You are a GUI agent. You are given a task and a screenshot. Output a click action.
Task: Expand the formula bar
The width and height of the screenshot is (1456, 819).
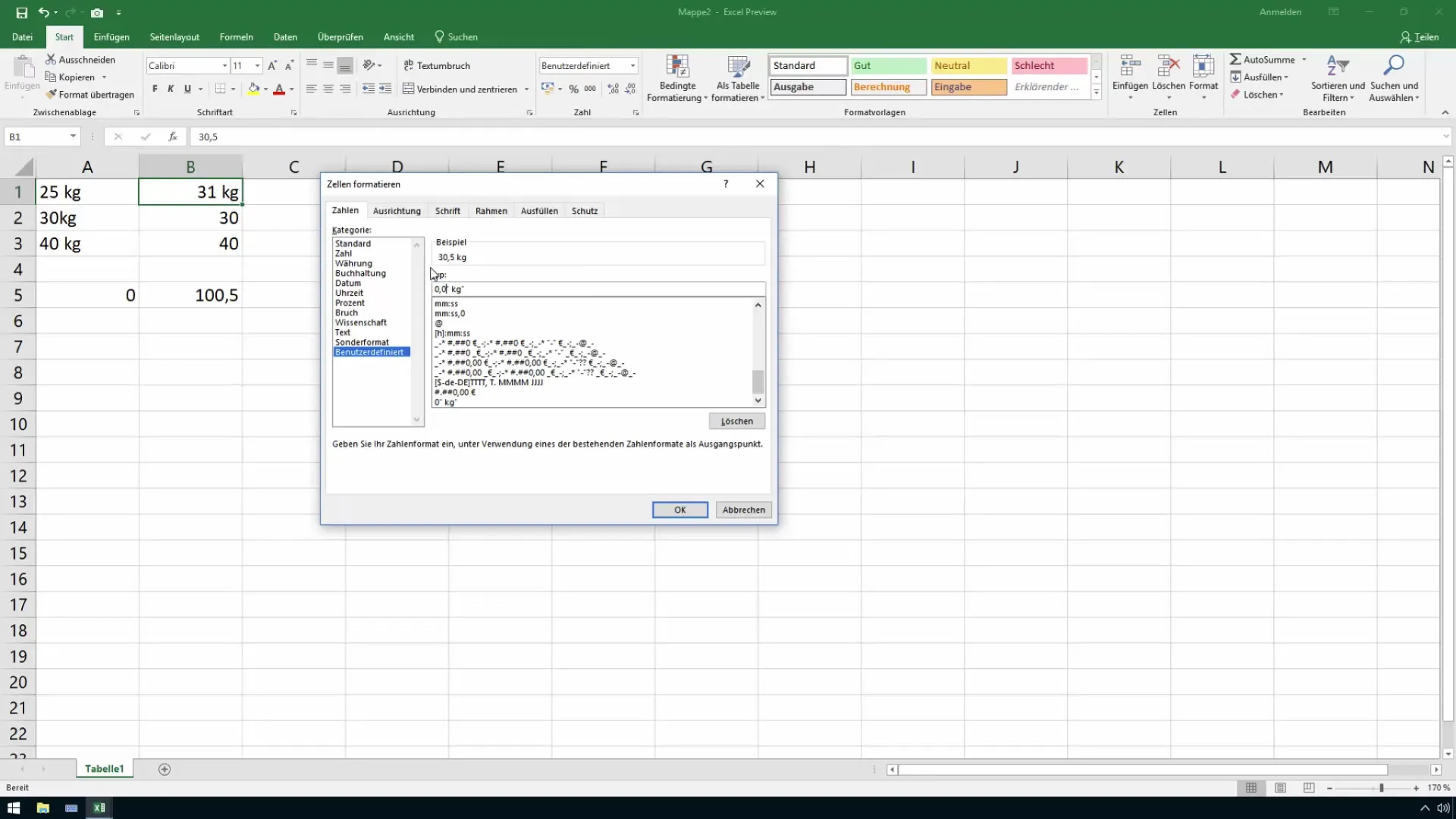click(1446, 136)
